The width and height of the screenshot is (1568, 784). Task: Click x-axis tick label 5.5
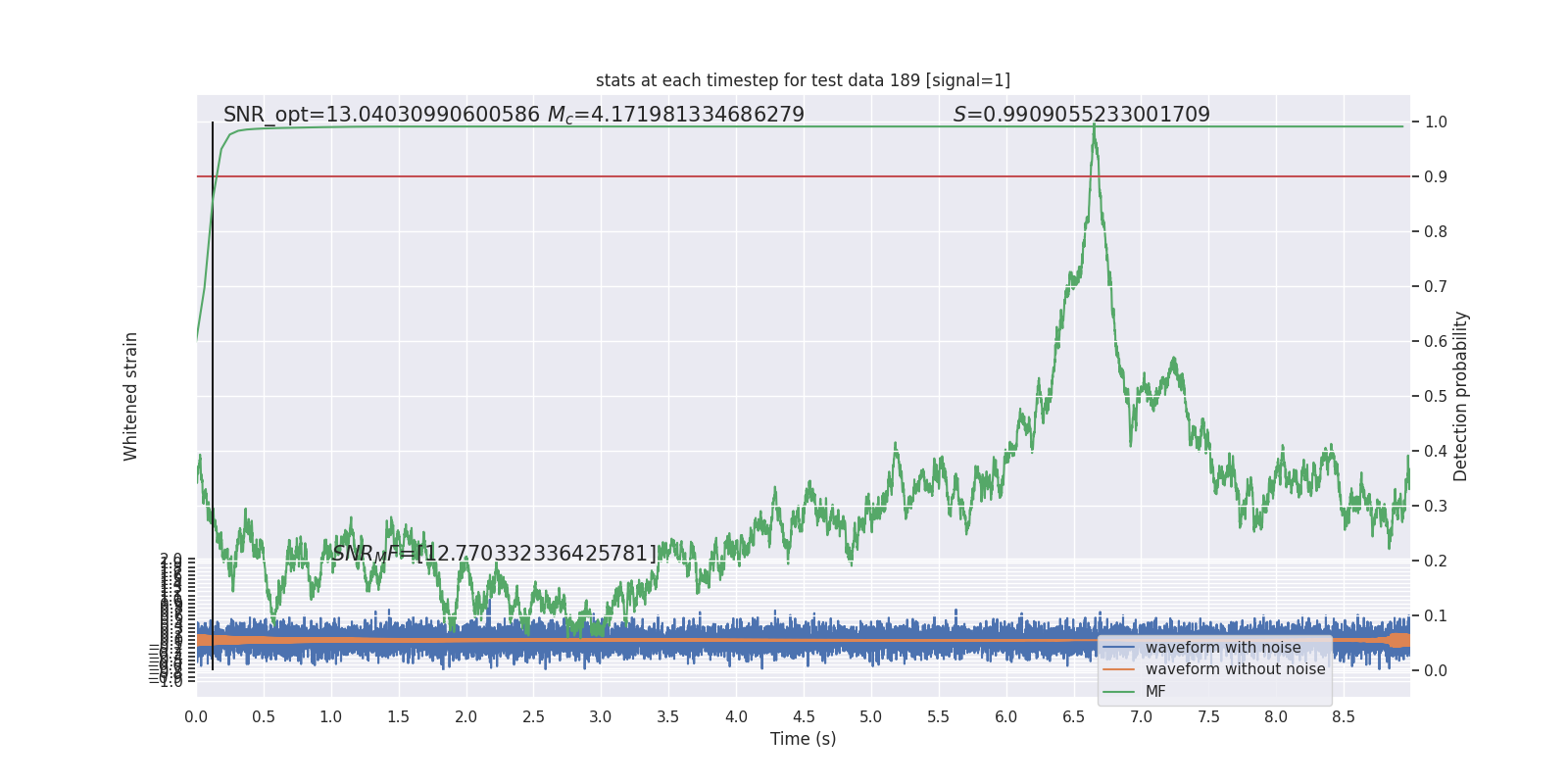[x=939, y=717]
